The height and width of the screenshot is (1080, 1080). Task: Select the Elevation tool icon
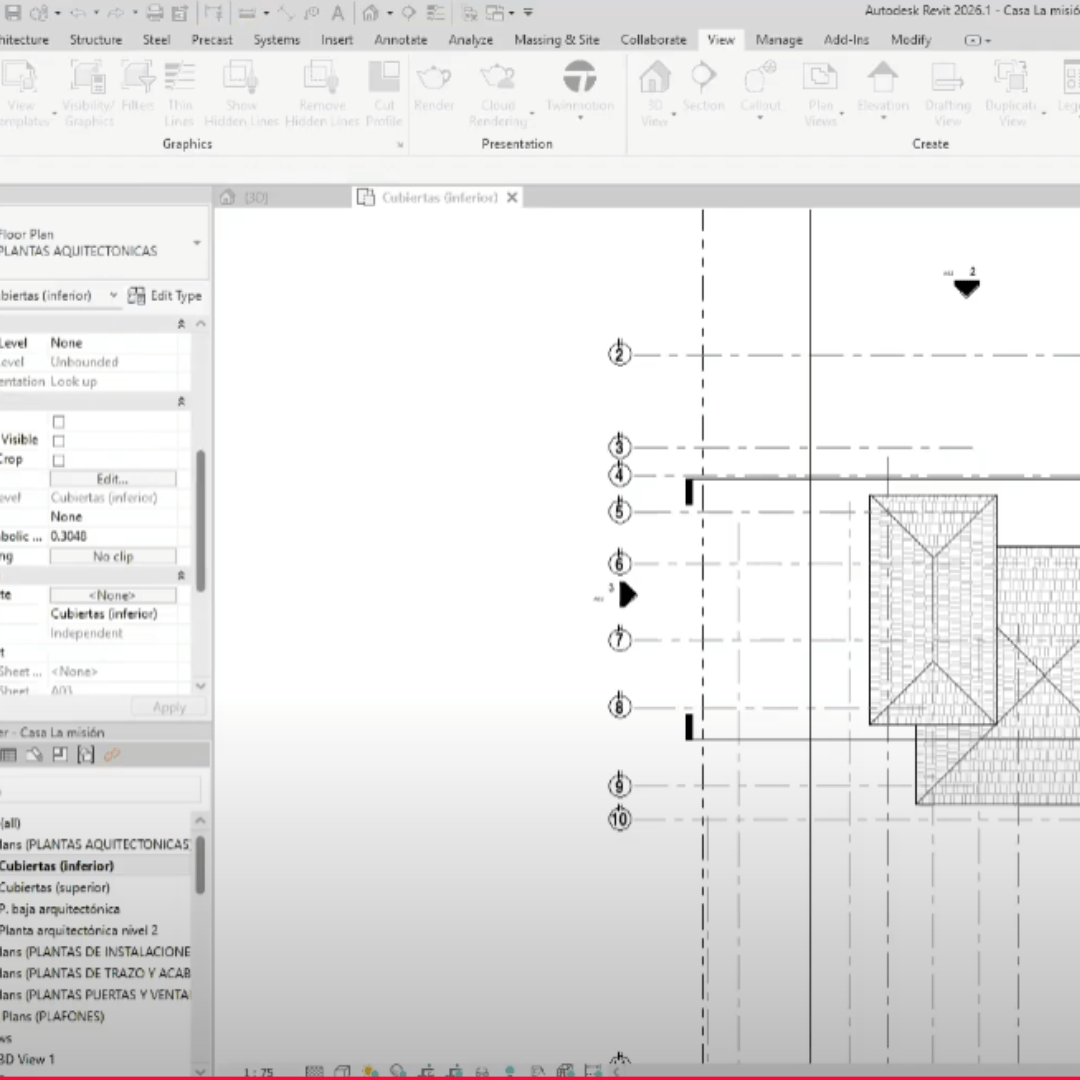[x=882, y=78]
